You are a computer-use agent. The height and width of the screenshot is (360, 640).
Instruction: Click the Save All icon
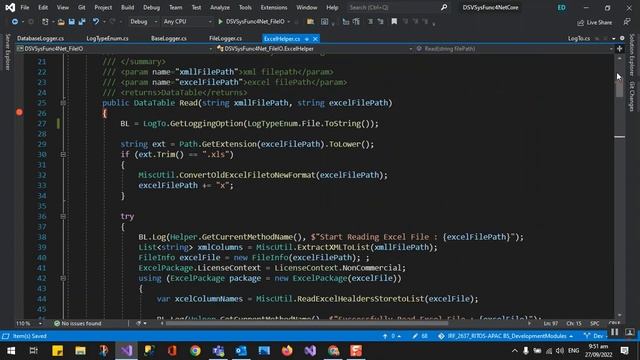(82, 22)
